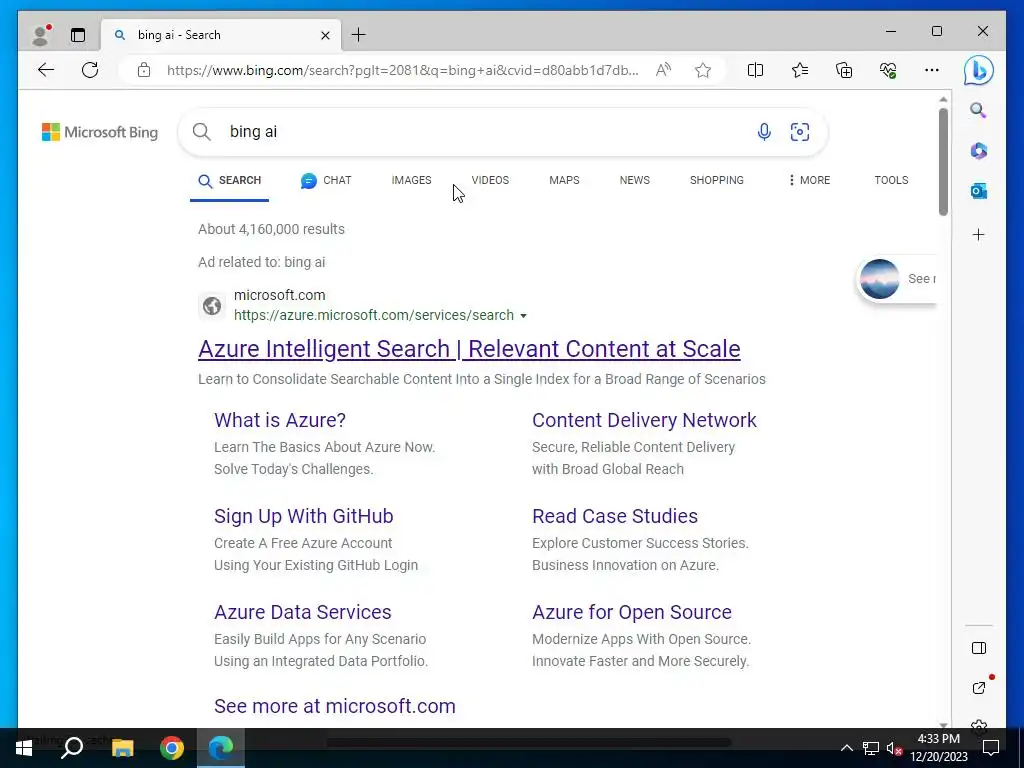Open split screen view
Image resolution: width=1024 pixels, height=768 pixels.
click(x=756, y=70)
